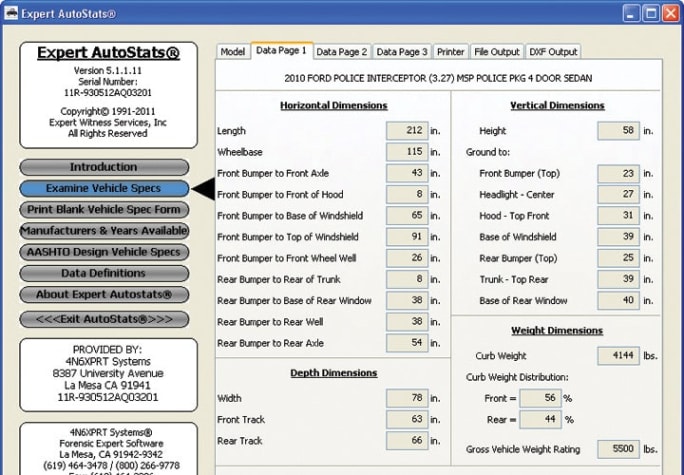Viewport: 684px width, 475px height.
Task: View Data Definitions
Action: pos(104,273)
